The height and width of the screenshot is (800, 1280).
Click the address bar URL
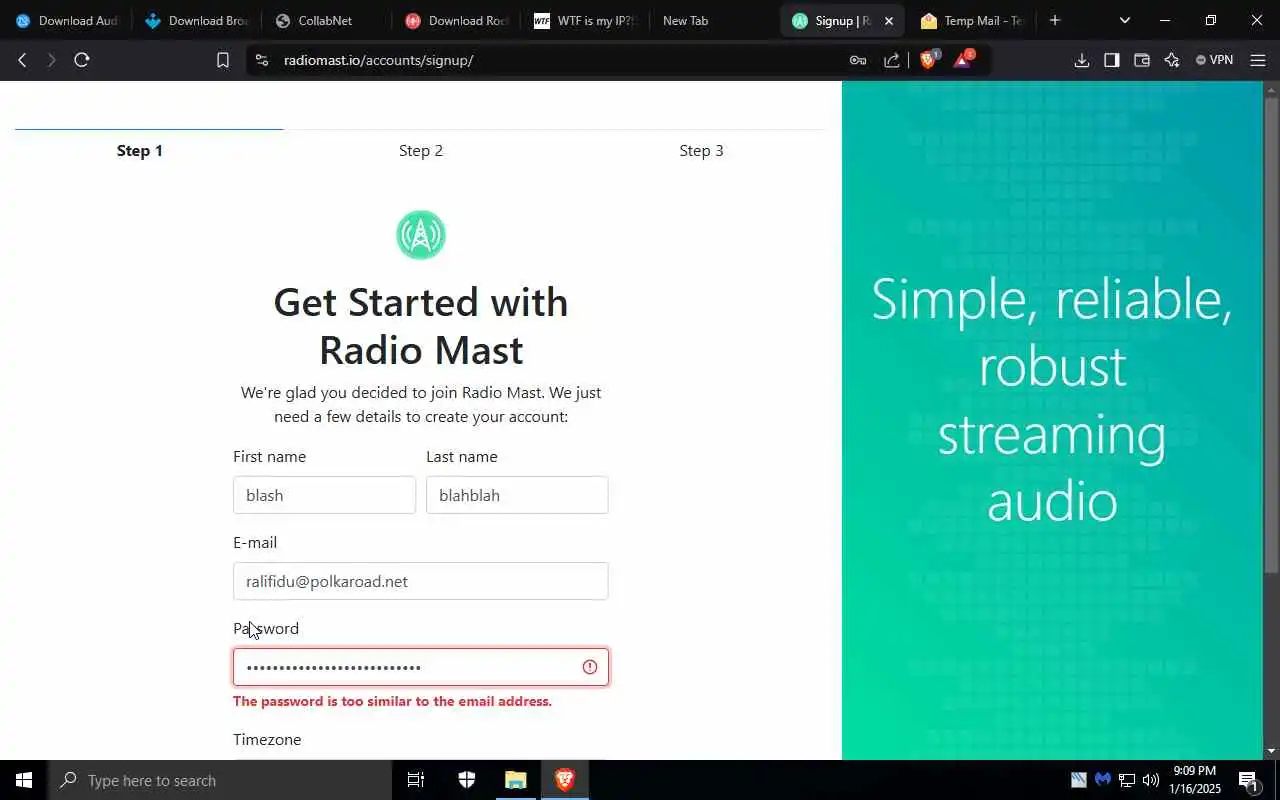[x=378, y=60]
